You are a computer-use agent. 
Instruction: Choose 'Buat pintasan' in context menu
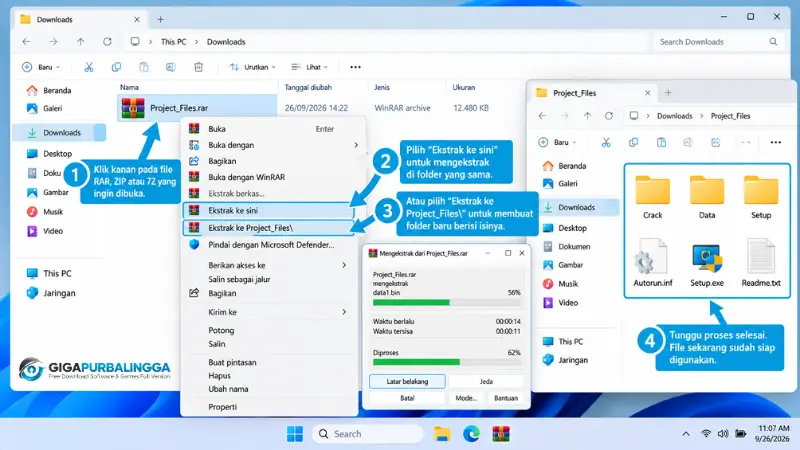point(269,362)
